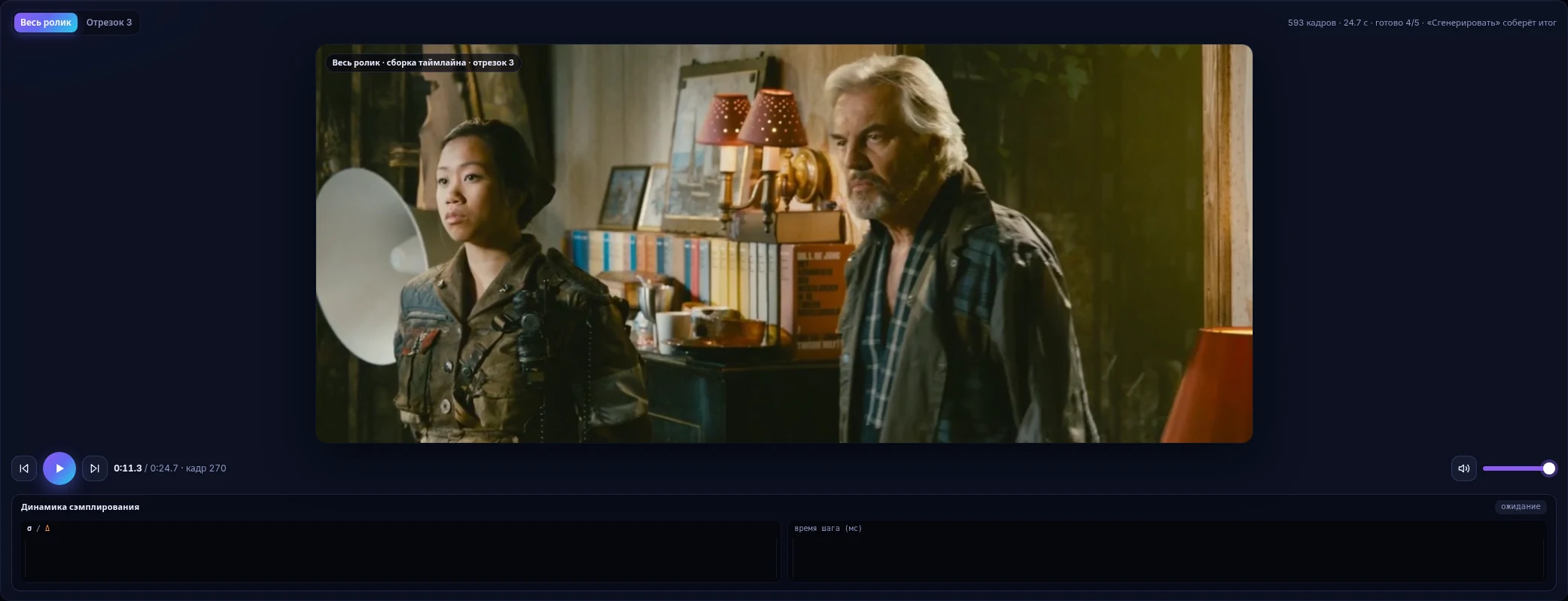Click the video preview frame

(x=784, y=243)
